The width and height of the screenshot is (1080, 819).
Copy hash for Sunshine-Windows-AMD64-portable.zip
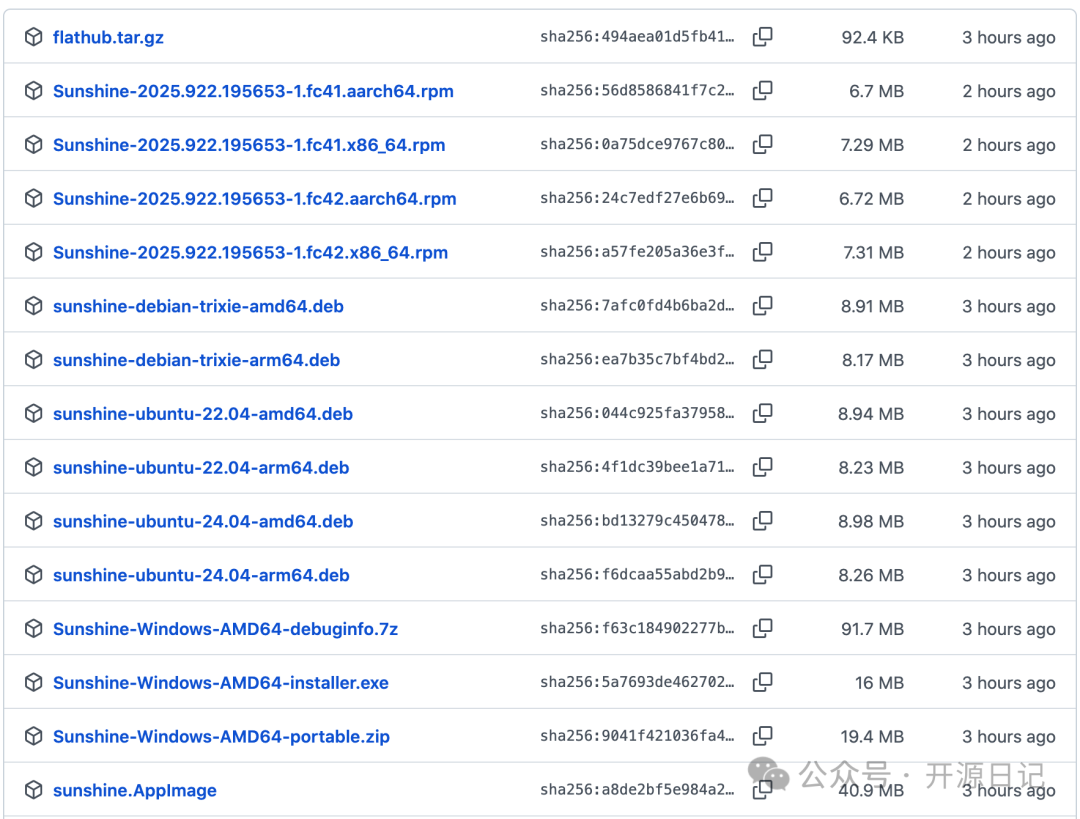(762, 737)
